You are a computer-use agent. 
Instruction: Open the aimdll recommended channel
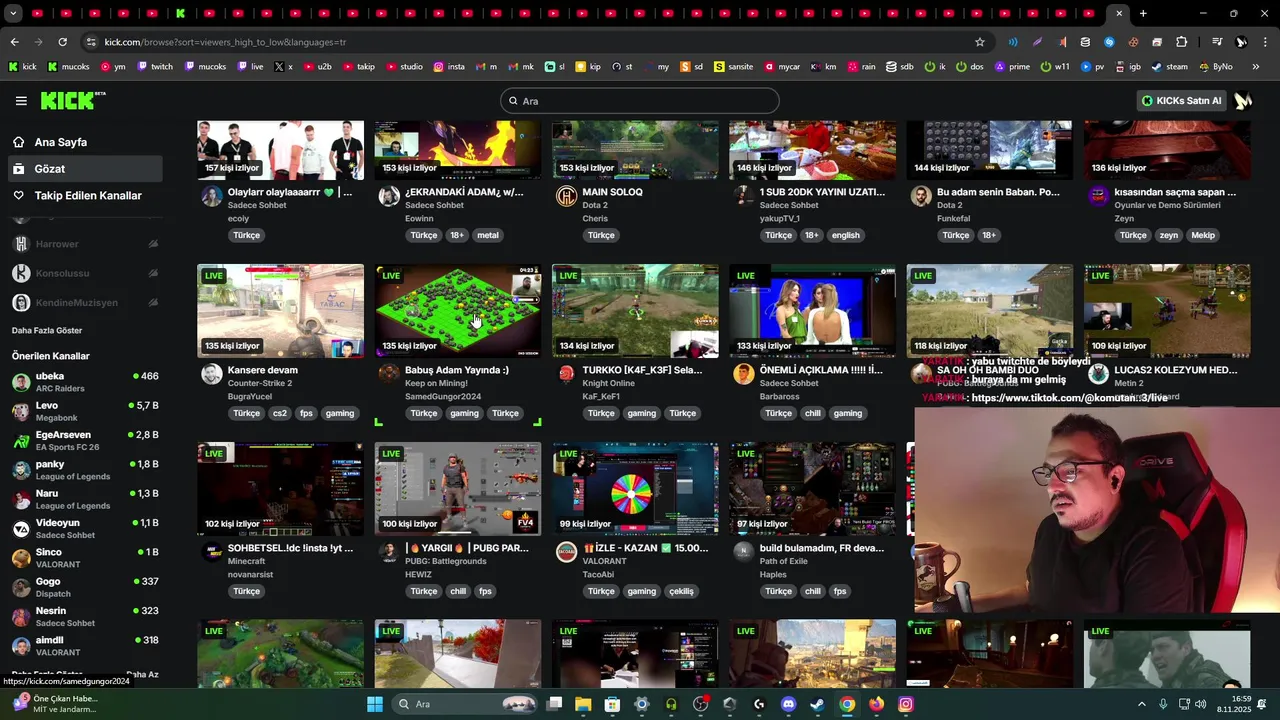tap(85, 646)
